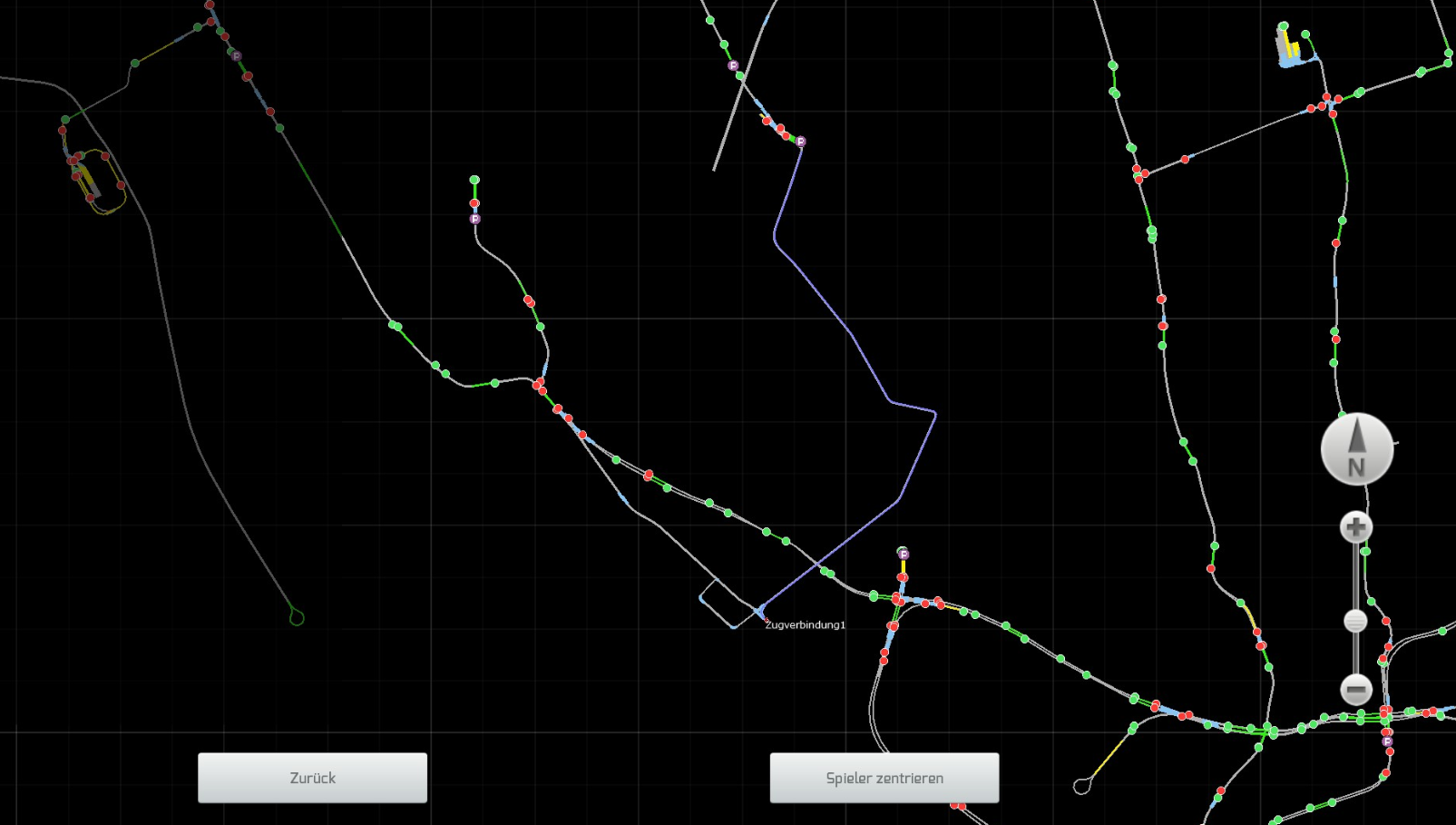The width and height of the screenshot is (1456, 825).
Task: Click the rectangular siding loop near Zugverbindung1
Action: click(x=729, y=604)
